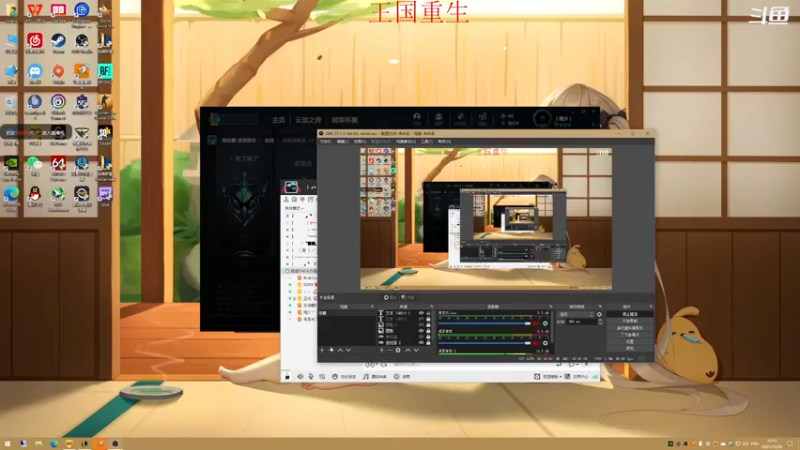Open Edge browser from taskbar

[x=54, y=444]
